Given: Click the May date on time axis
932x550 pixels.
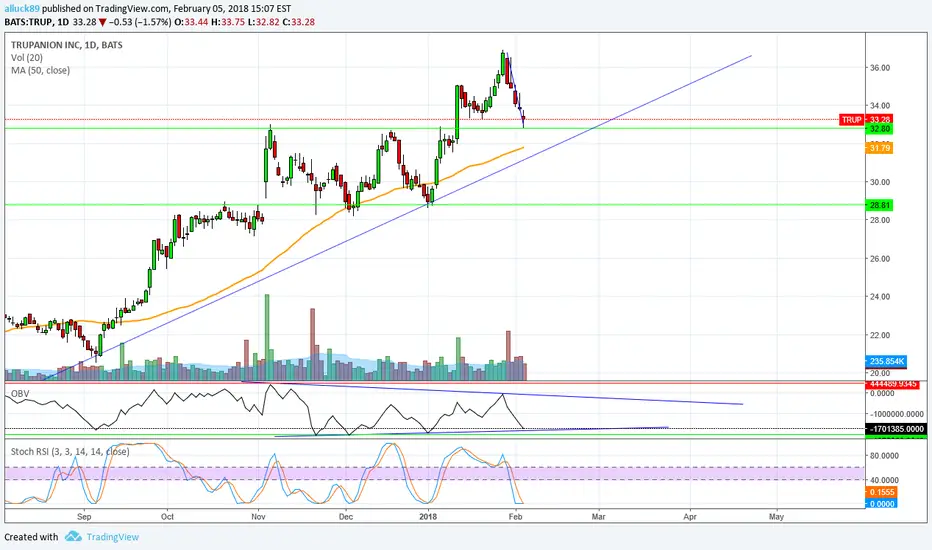Looking at the screenshot, I should point(776,516).
